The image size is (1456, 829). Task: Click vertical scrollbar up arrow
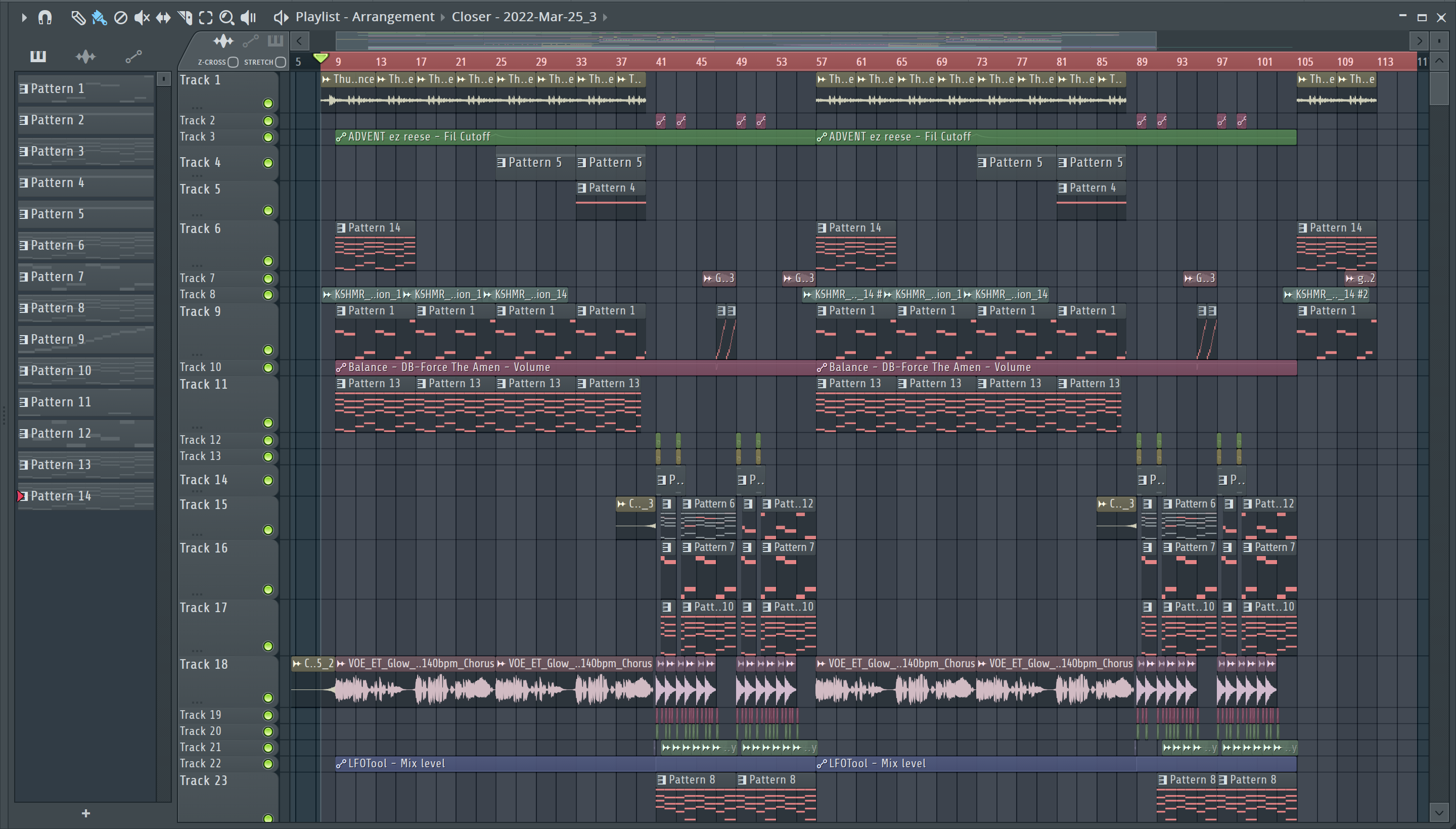(1439, 61)
